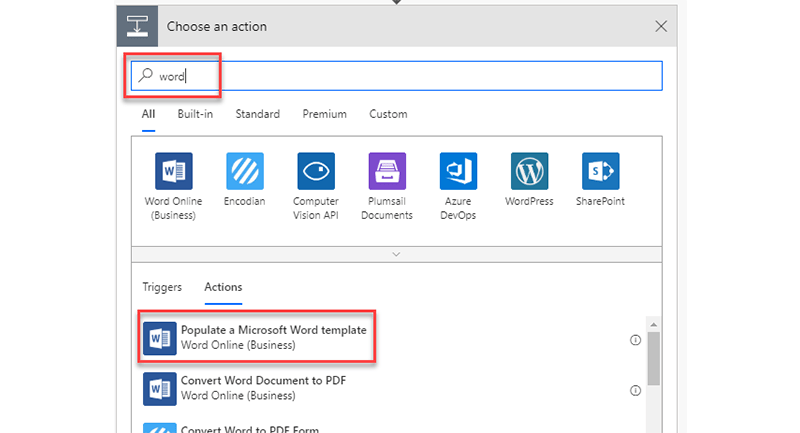The height and width of the screenshot is (433, 800).
Task: Open the Premium connectors tab
Action: 324,114
